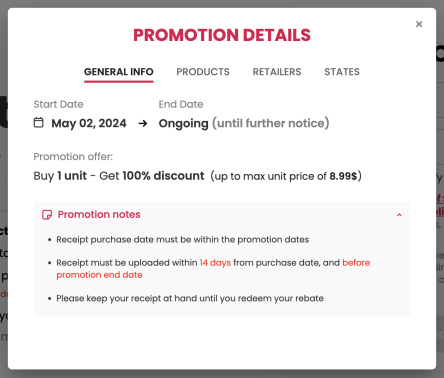Switch to the General Info tab

pos(119,72)
